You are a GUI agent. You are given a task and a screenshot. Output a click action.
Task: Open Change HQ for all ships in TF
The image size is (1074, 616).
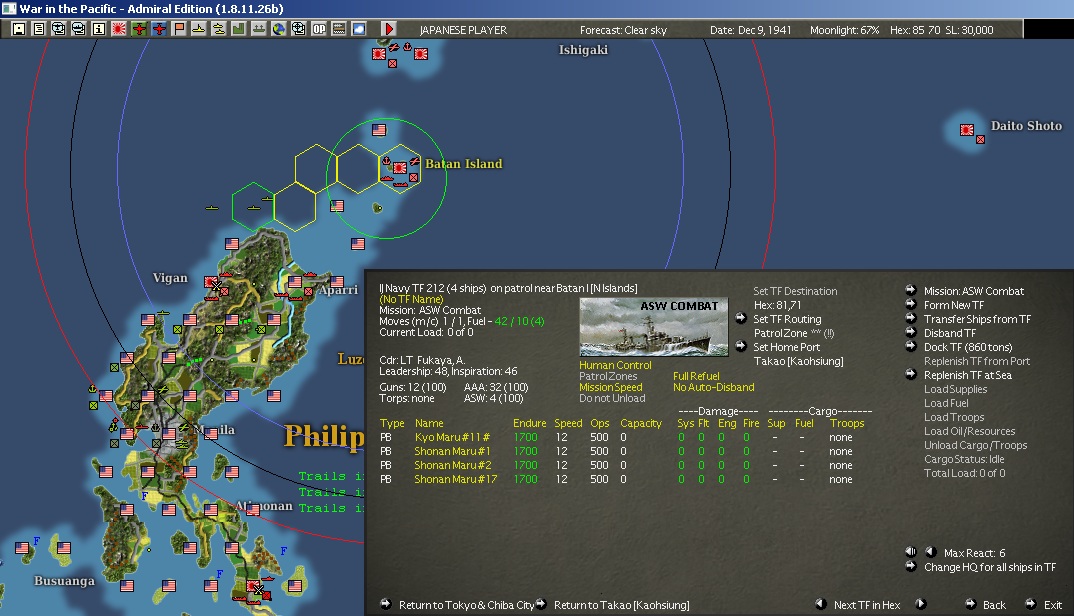[989, 567]
